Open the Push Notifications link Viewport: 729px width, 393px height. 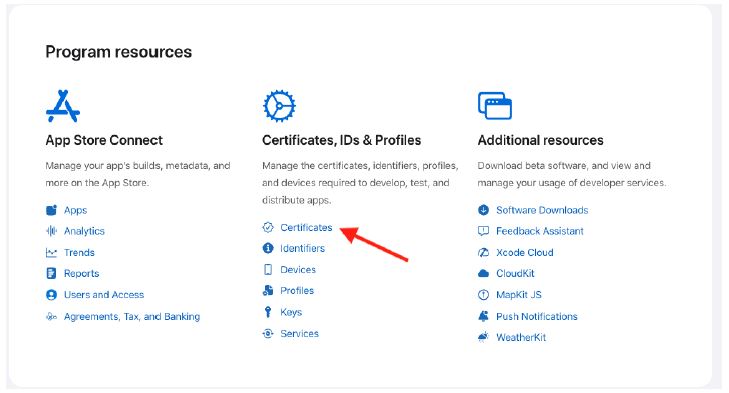pos(537,316)
